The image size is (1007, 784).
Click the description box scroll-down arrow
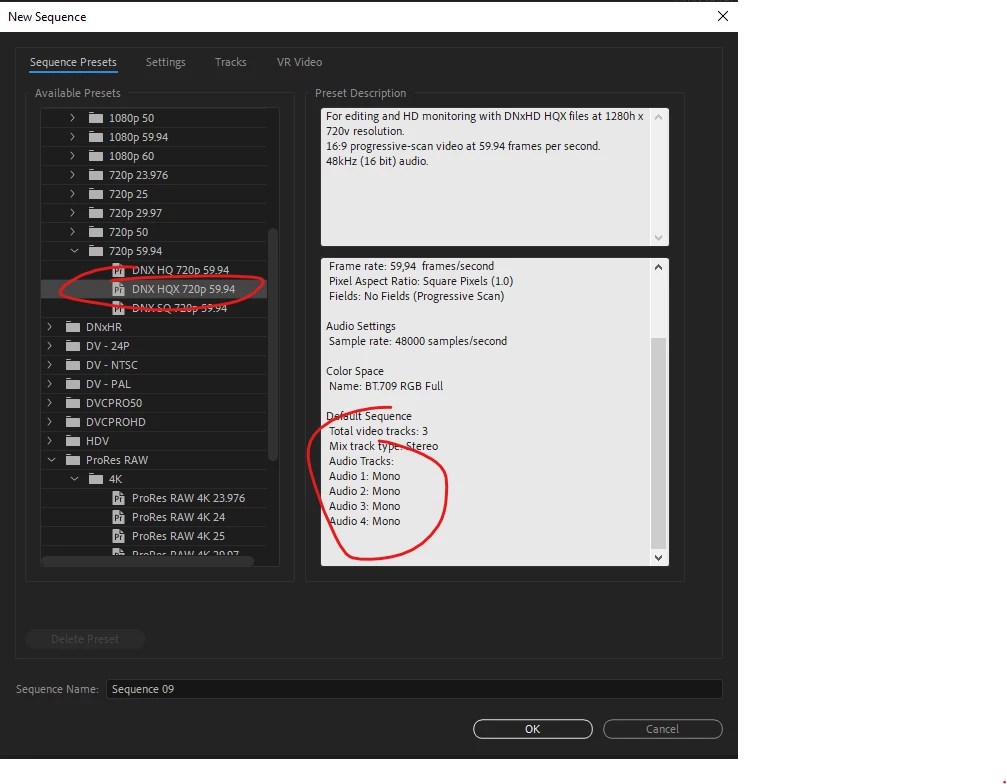[x=658, y=238]
